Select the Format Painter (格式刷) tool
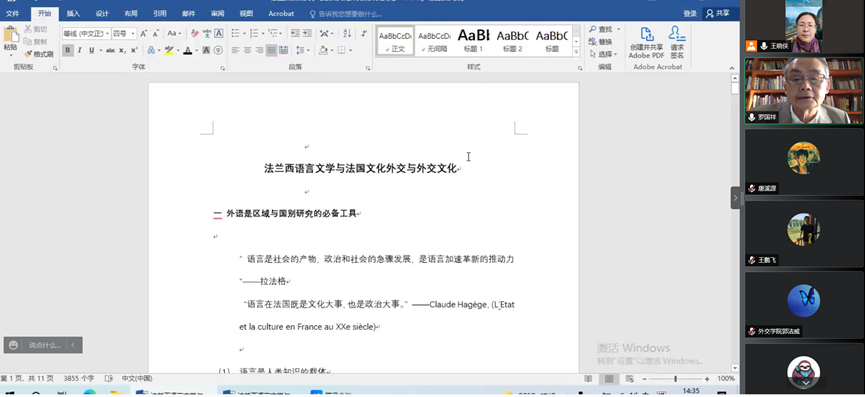 [39, 54]
